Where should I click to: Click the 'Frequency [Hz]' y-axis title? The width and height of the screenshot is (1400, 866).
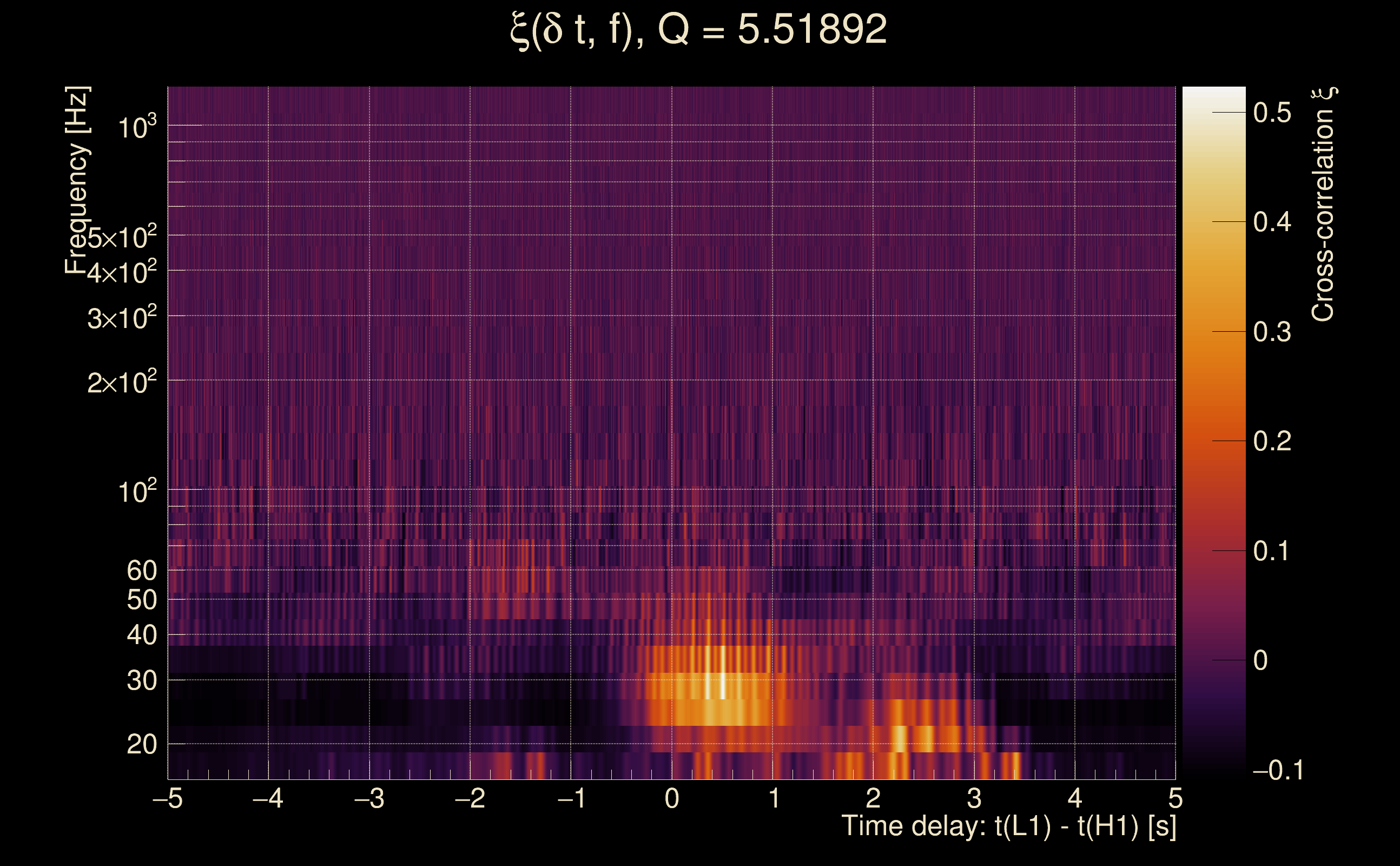click(x=77, y=180)
